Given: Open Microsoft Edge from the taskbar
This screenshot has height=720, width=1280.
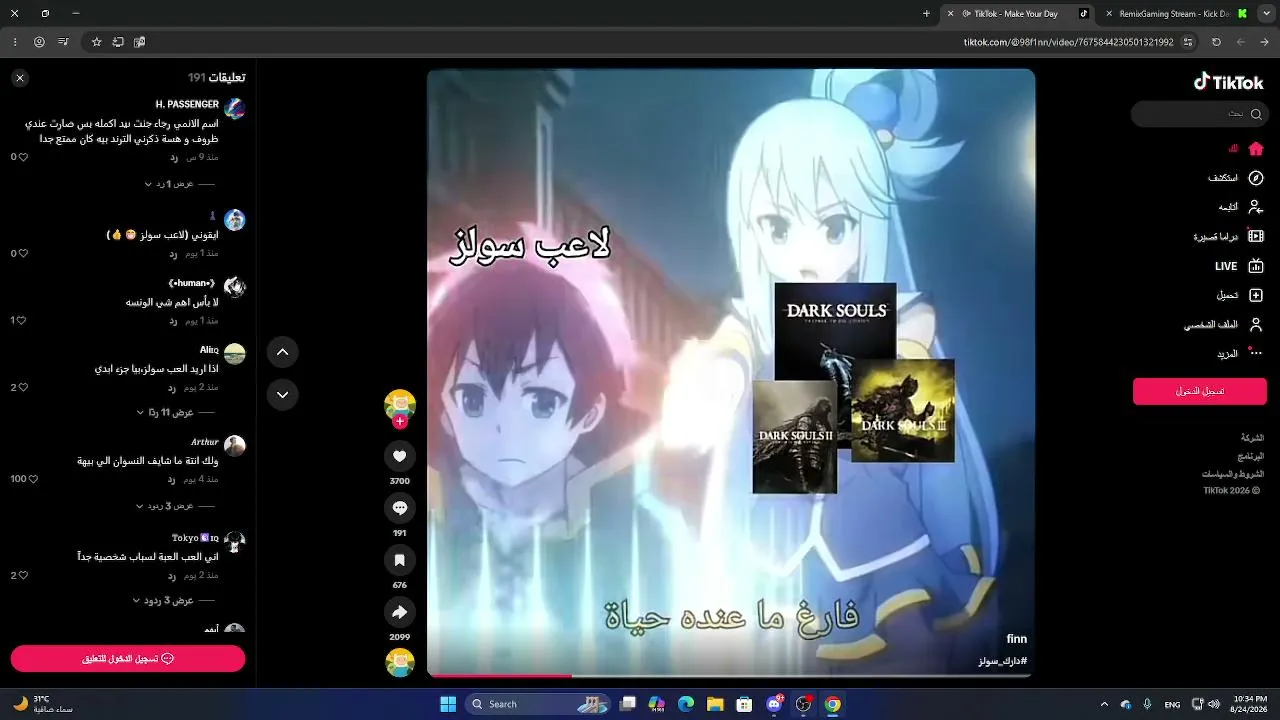Looking at the screenshot, I should coord(686,704).
